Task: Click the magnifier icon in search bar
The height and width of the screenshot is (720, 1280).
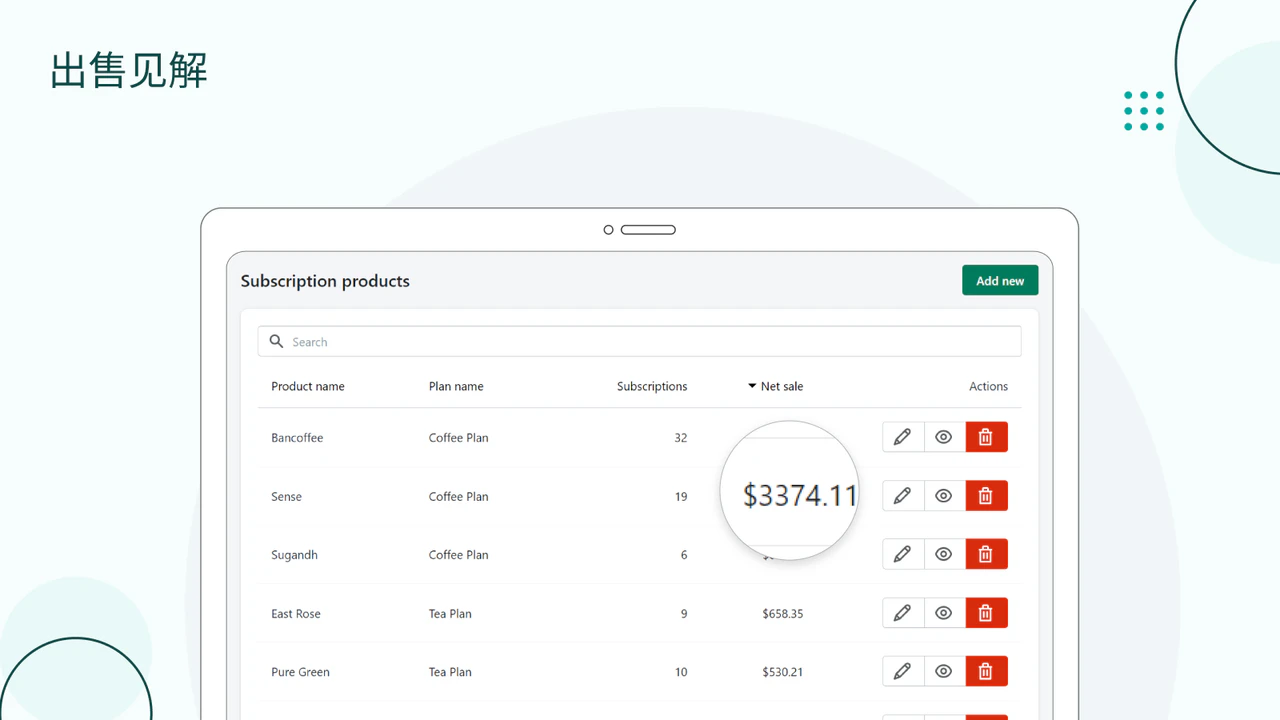Action: (x=277, y=341)
